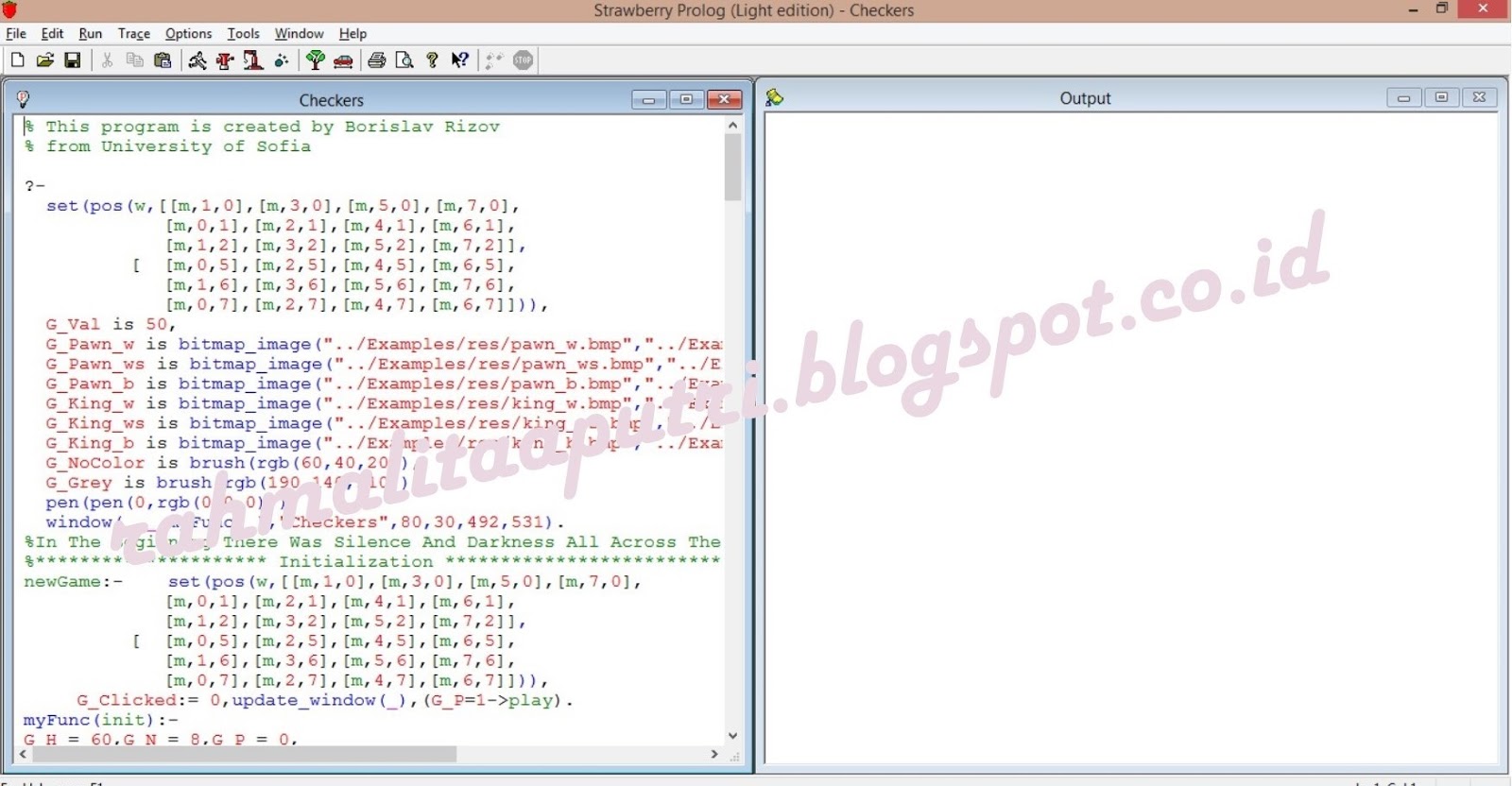Click the light bulb icon in the Checkers window title
This screenshot has height=786, width=1512.
[24, 99]
